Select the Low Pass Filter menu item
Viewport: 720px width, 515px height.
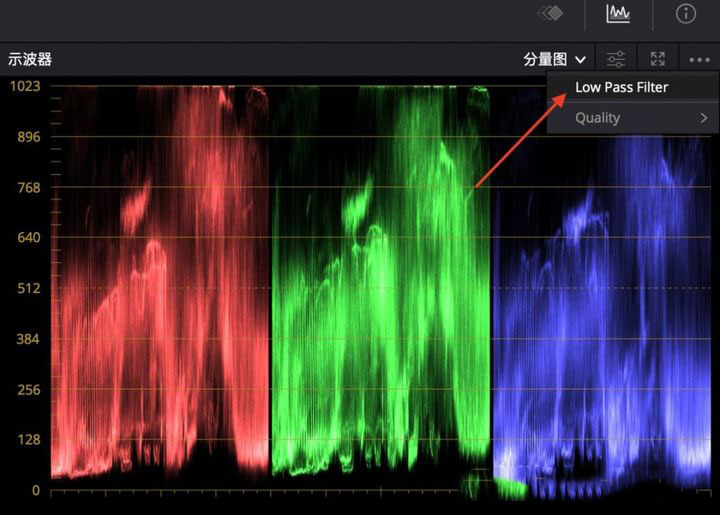[x=632, y=87]
